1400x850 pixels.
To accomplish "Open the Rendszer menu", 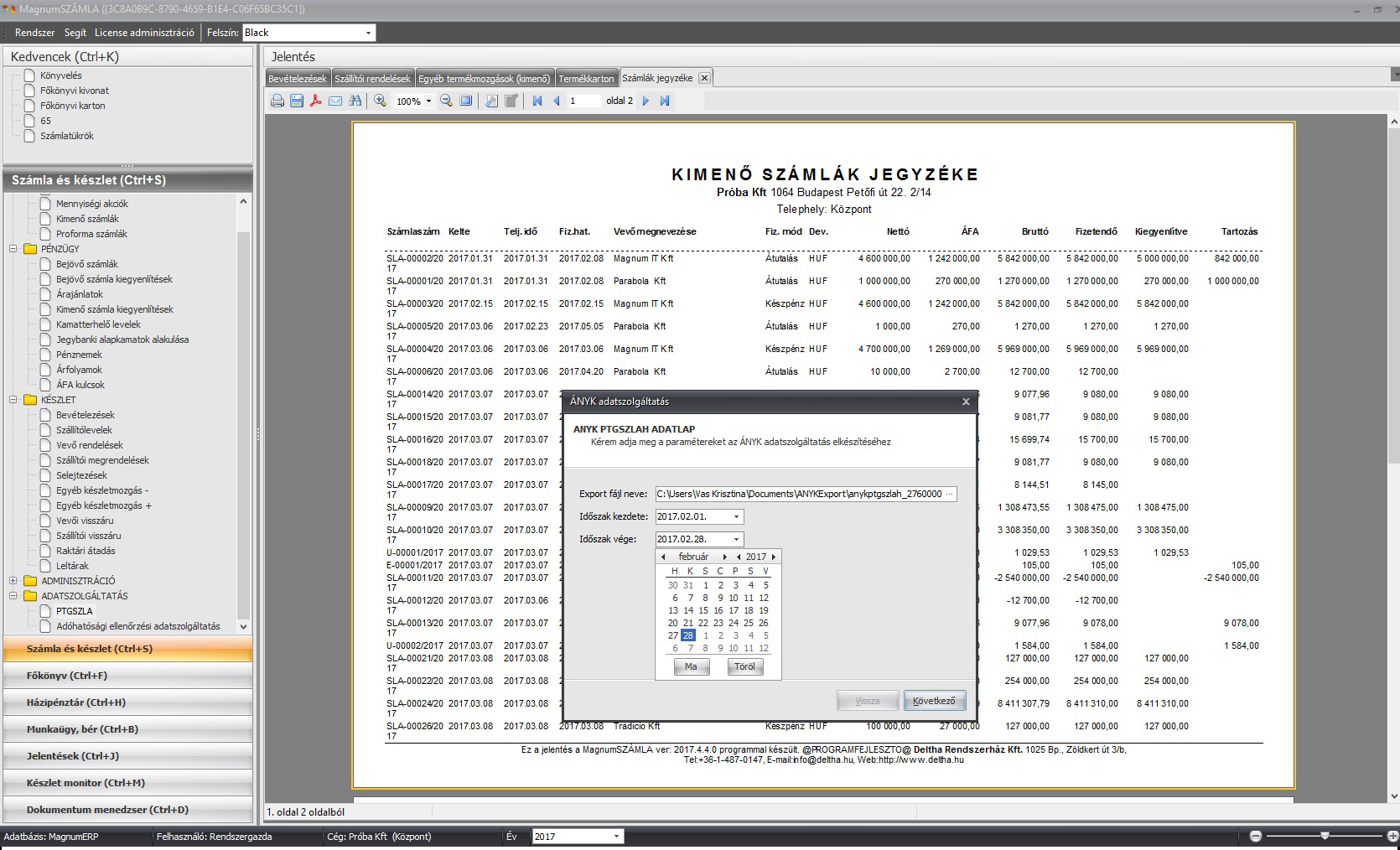I will 34,33.
